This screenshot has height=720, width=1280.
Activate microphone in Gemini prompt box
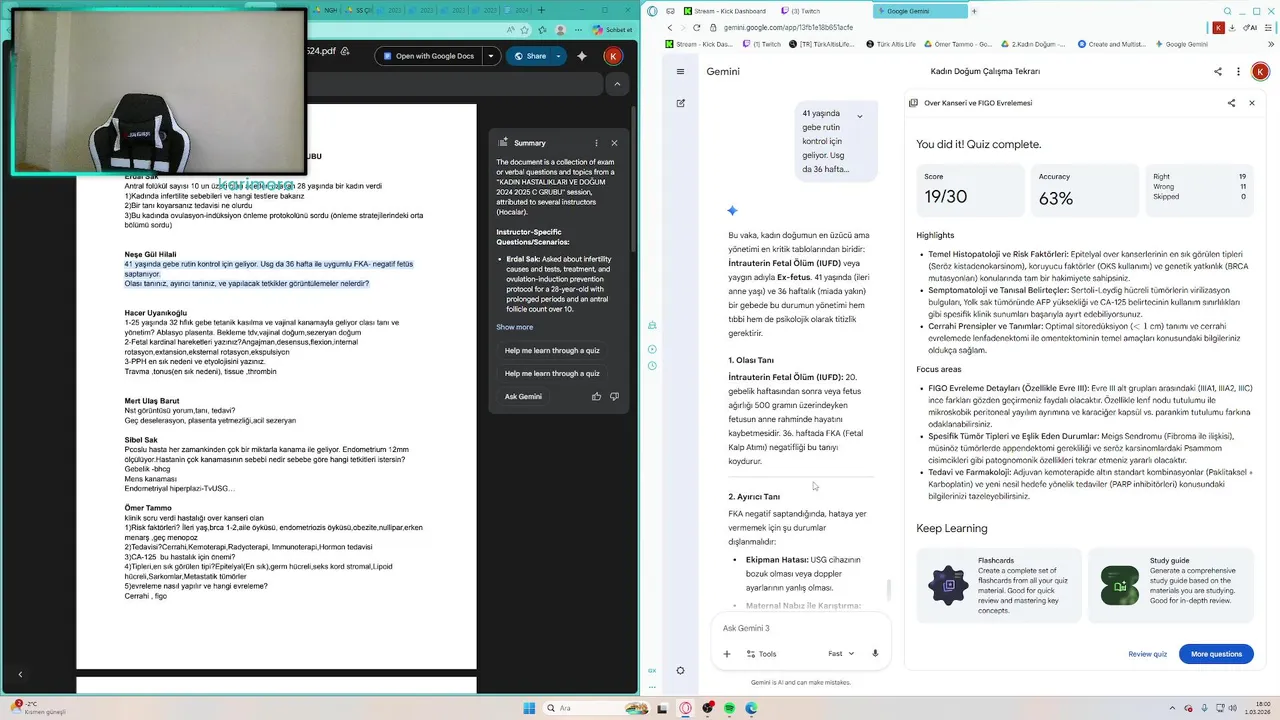875,654
